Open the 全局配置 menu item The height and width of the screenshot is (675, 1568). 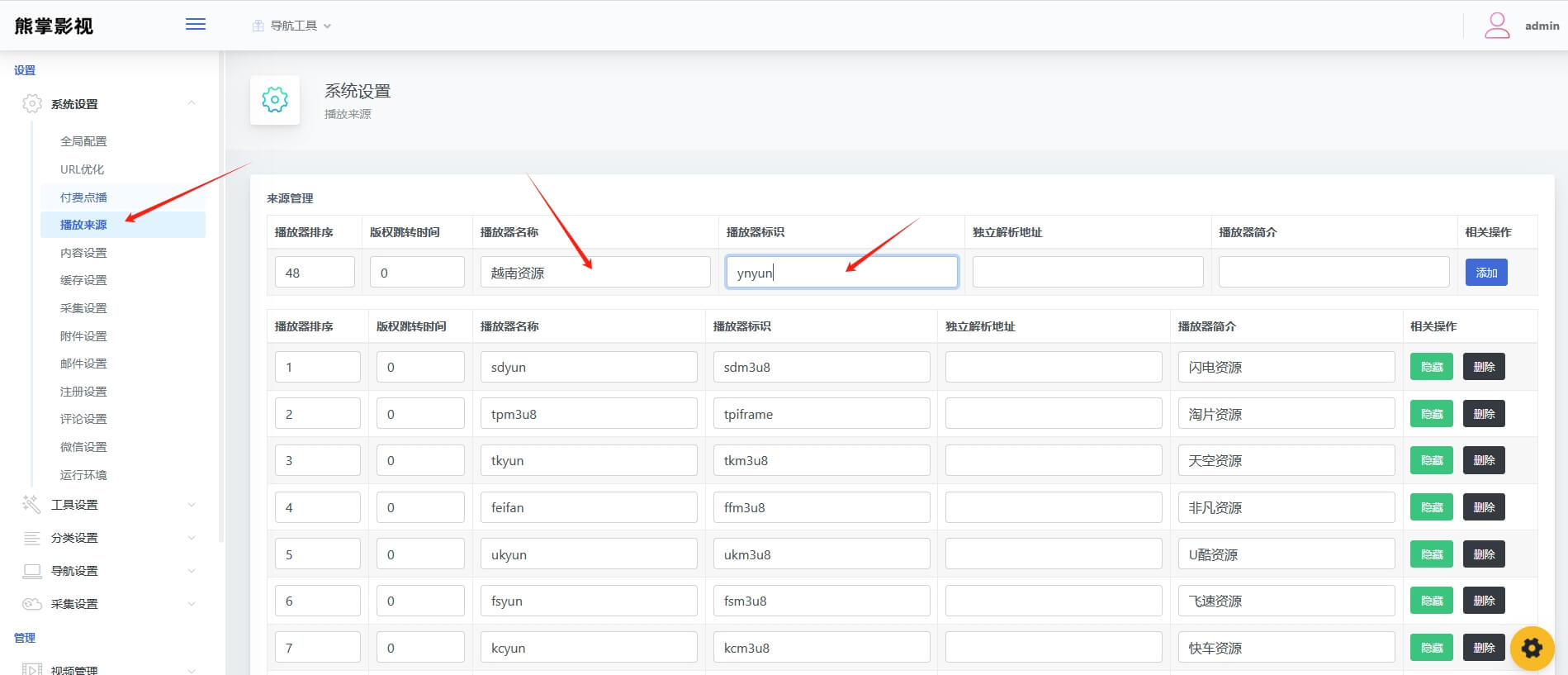(83, 141)
